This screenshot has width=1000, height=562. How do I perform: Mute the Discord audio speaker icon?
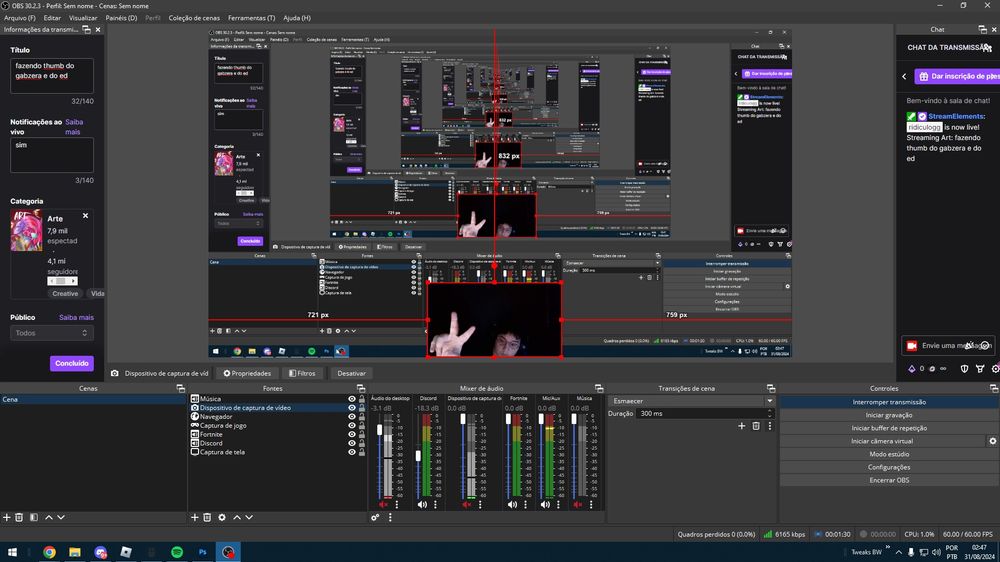pyautogui.click(x=422, y=505)
